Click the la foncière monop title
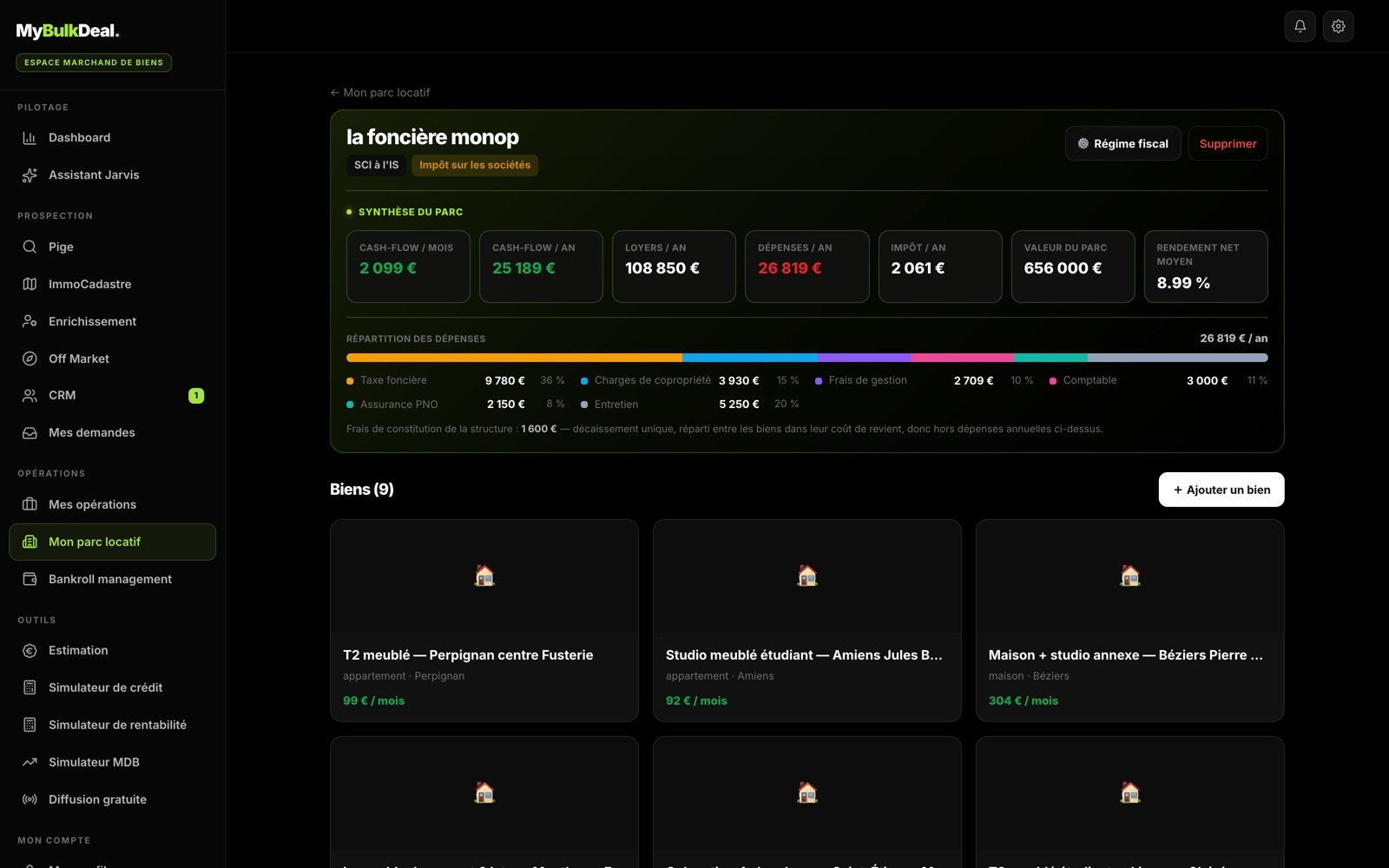 click(433, 137)
